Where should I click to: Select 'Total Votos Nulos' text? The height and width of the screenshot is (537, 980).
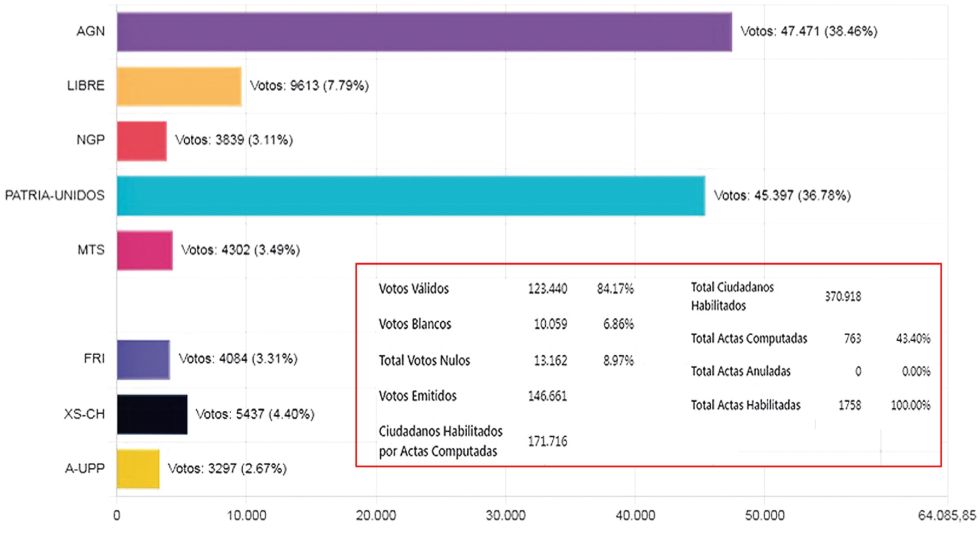[424, 360]
